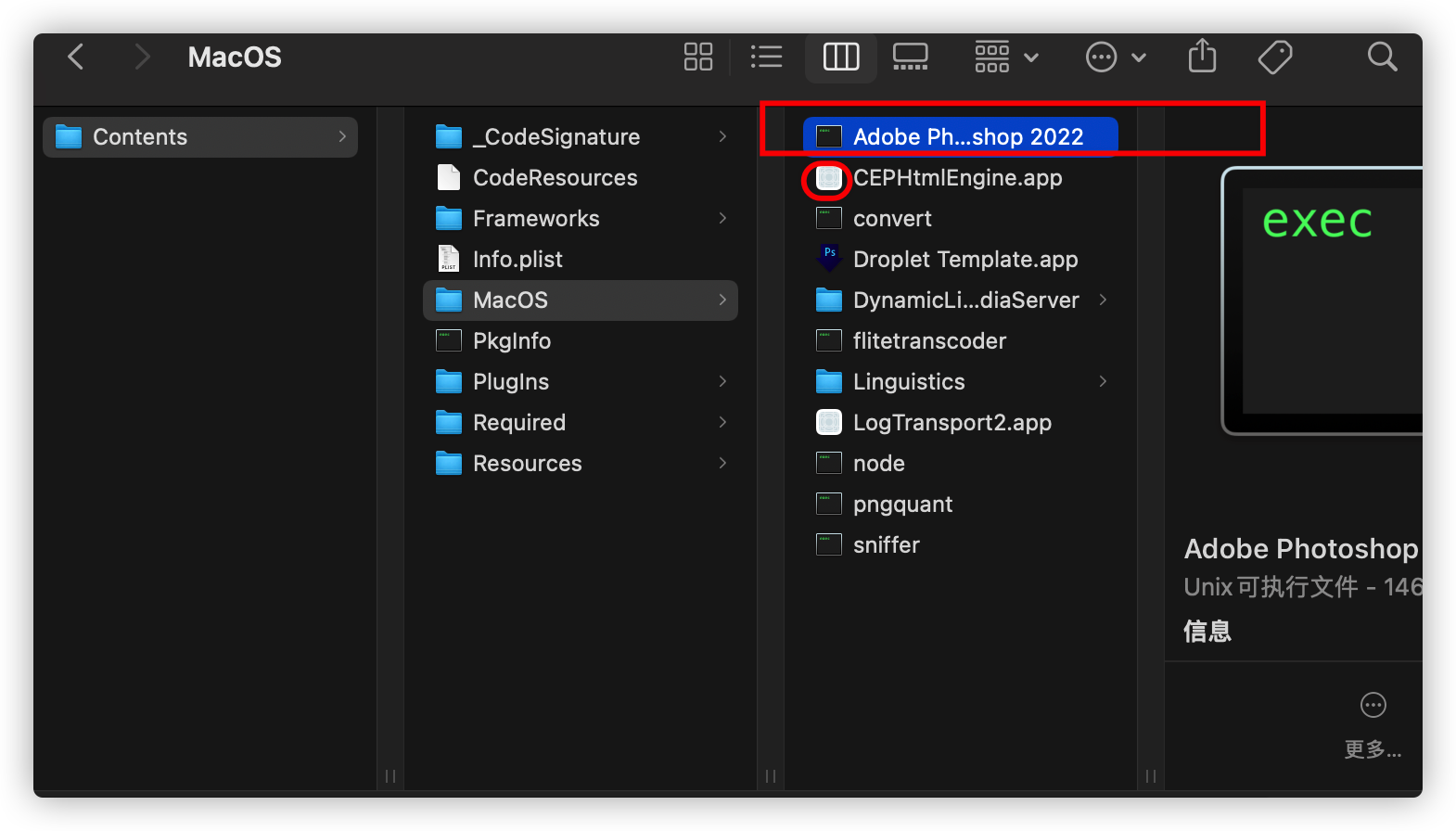Screen dimensions: 1456x831
Task: Click the Adobe Photoshop preview title
Action: click(1301, 549)
